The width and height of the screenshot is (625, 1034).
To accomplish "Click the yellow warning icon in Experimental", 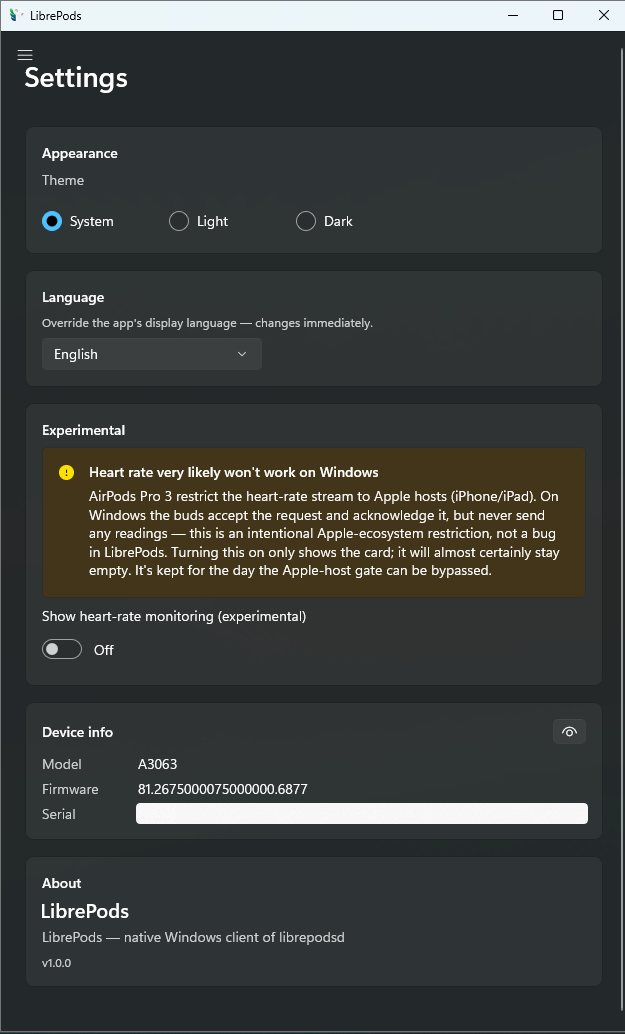I will pos(66,472).
